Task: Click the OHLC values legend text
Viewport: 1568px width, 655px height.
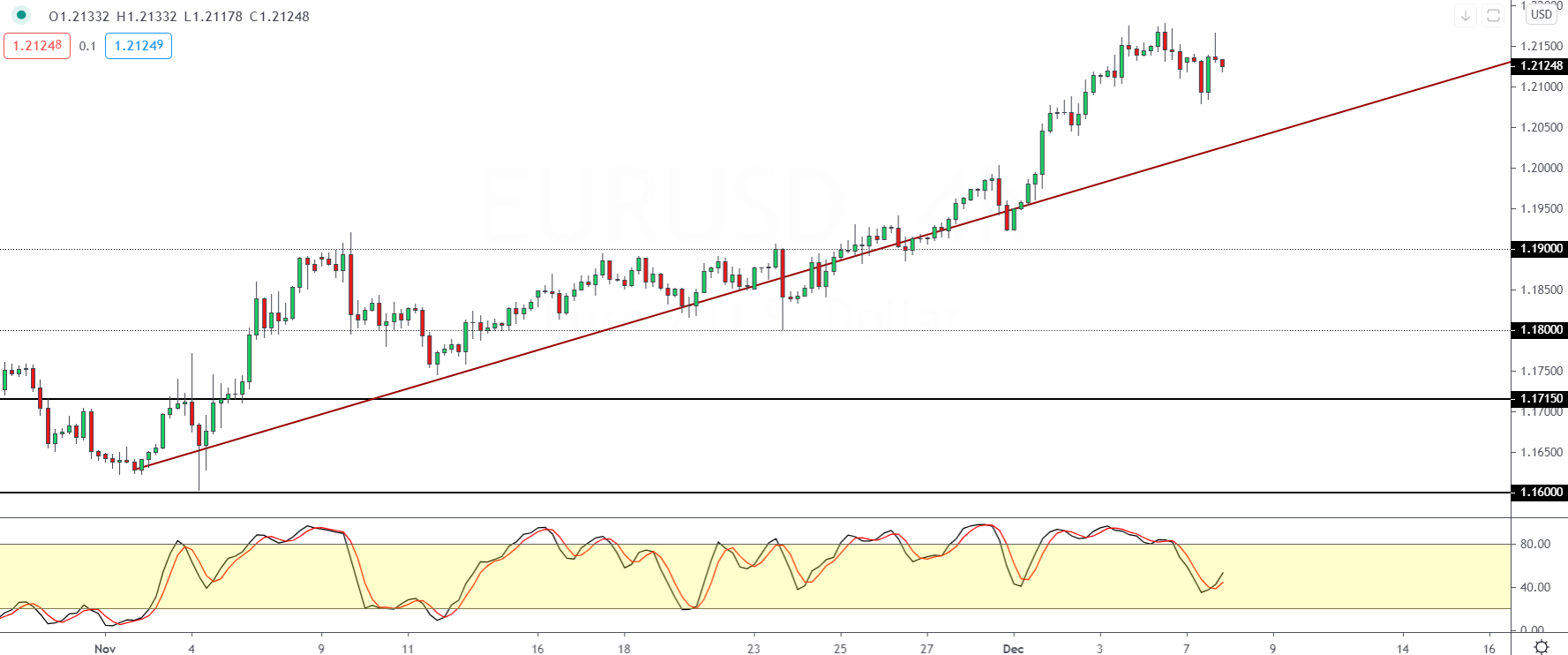Action: coord(179,17)
